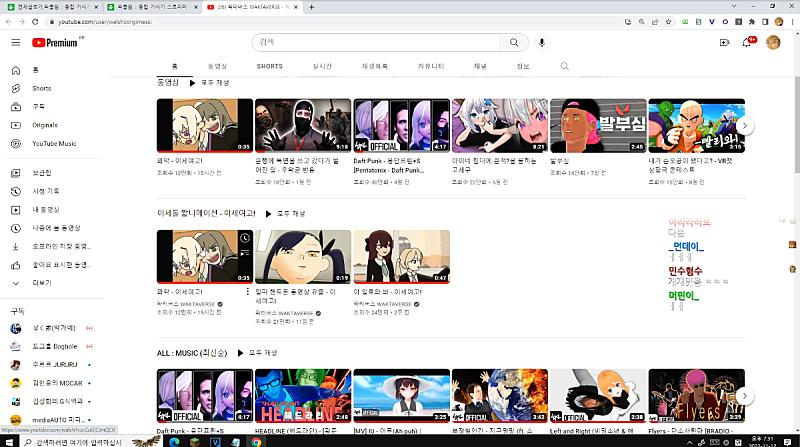Click the YouTube search input field
Viewport: 800px width, 447px height.
coord(376,42)
